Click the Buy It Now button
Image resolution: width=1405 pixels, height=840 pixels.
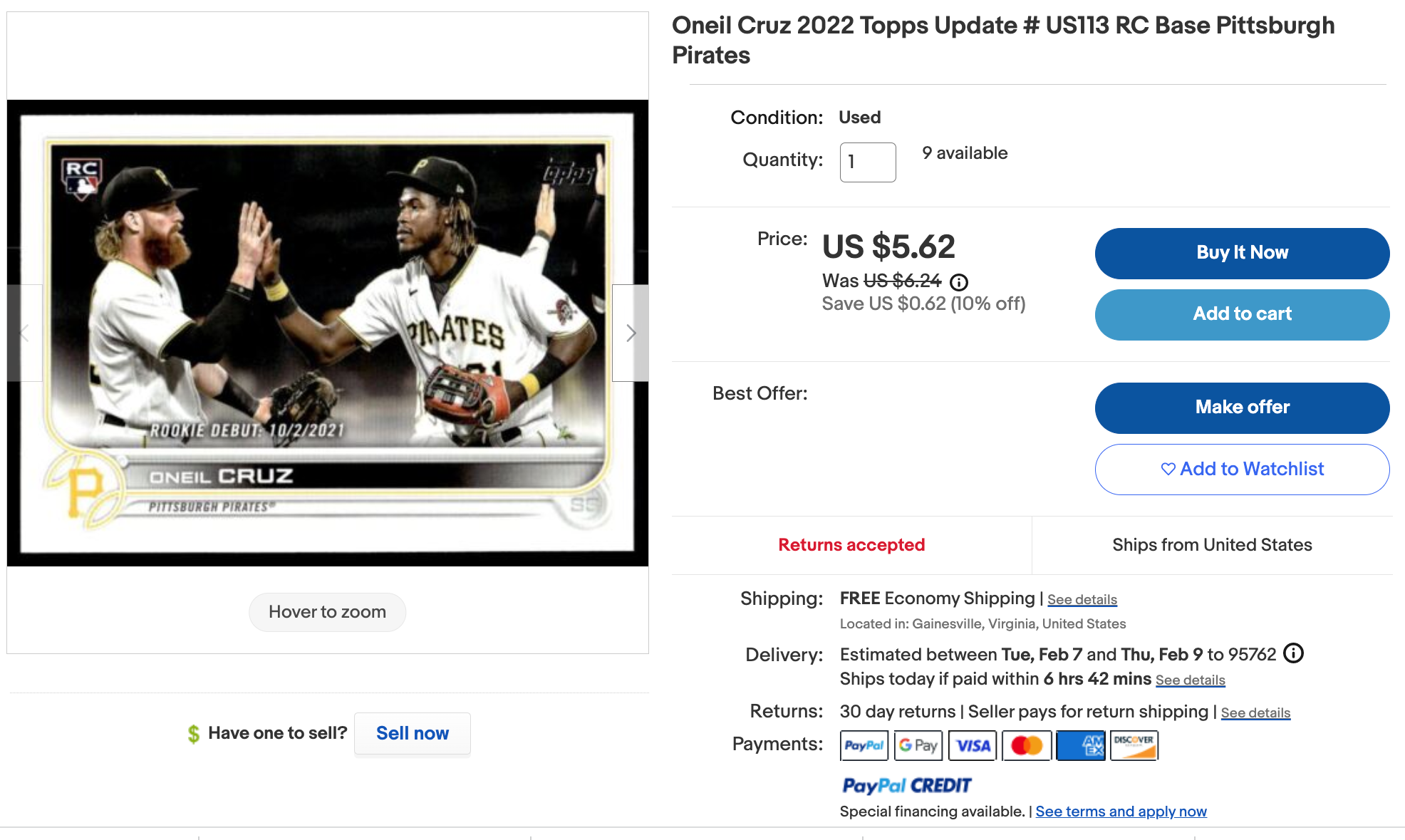click(x=1242, y=253)
